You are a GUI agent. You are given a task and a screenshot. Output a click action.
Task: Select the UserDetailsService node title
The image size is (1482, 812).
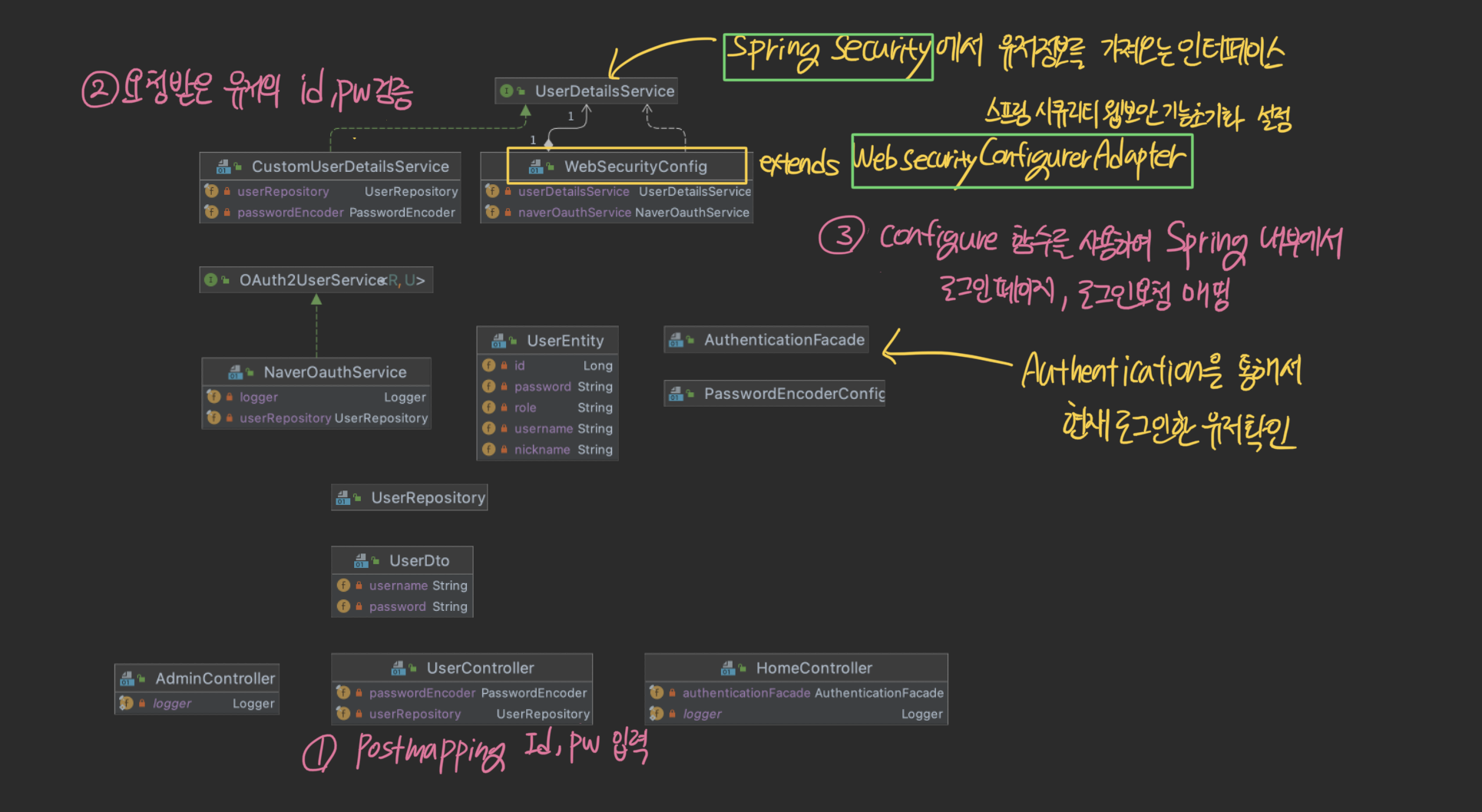pyautogui.click(x=604, y=91)
